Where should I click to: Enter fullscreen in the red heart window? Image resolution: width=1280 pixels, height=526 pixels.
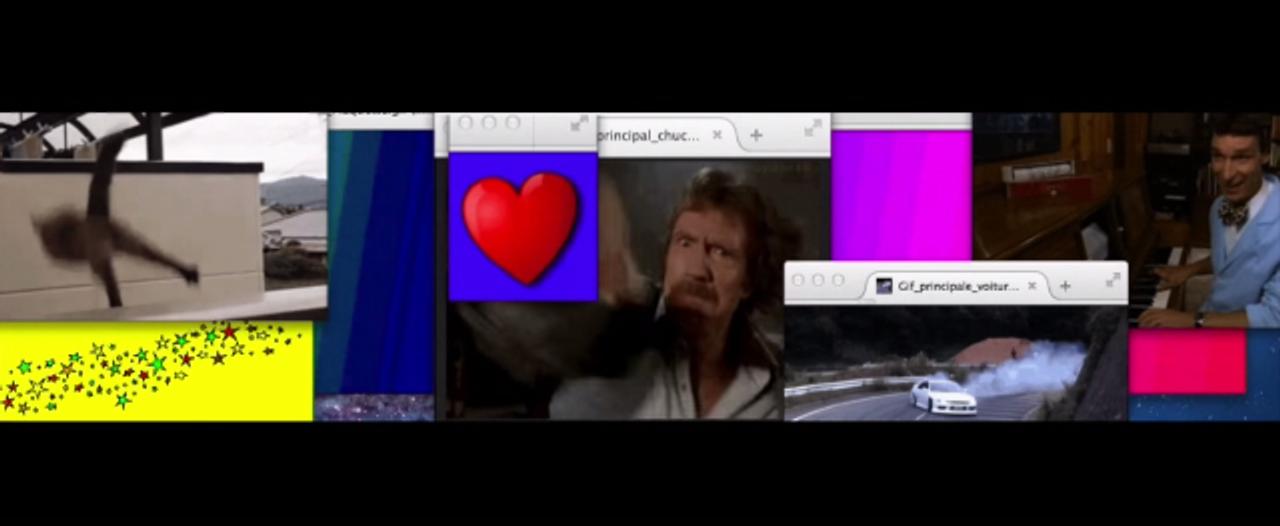tap(579, 123)
